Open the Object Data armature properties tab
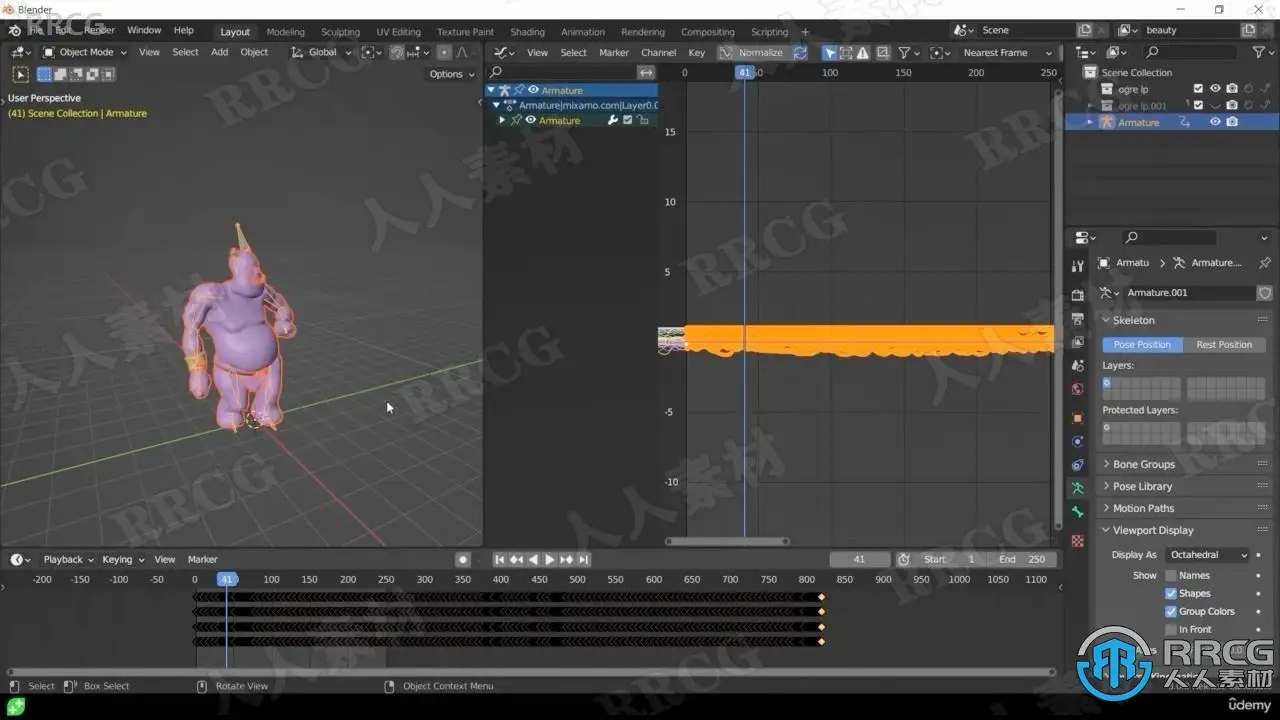 [1077, 489]
